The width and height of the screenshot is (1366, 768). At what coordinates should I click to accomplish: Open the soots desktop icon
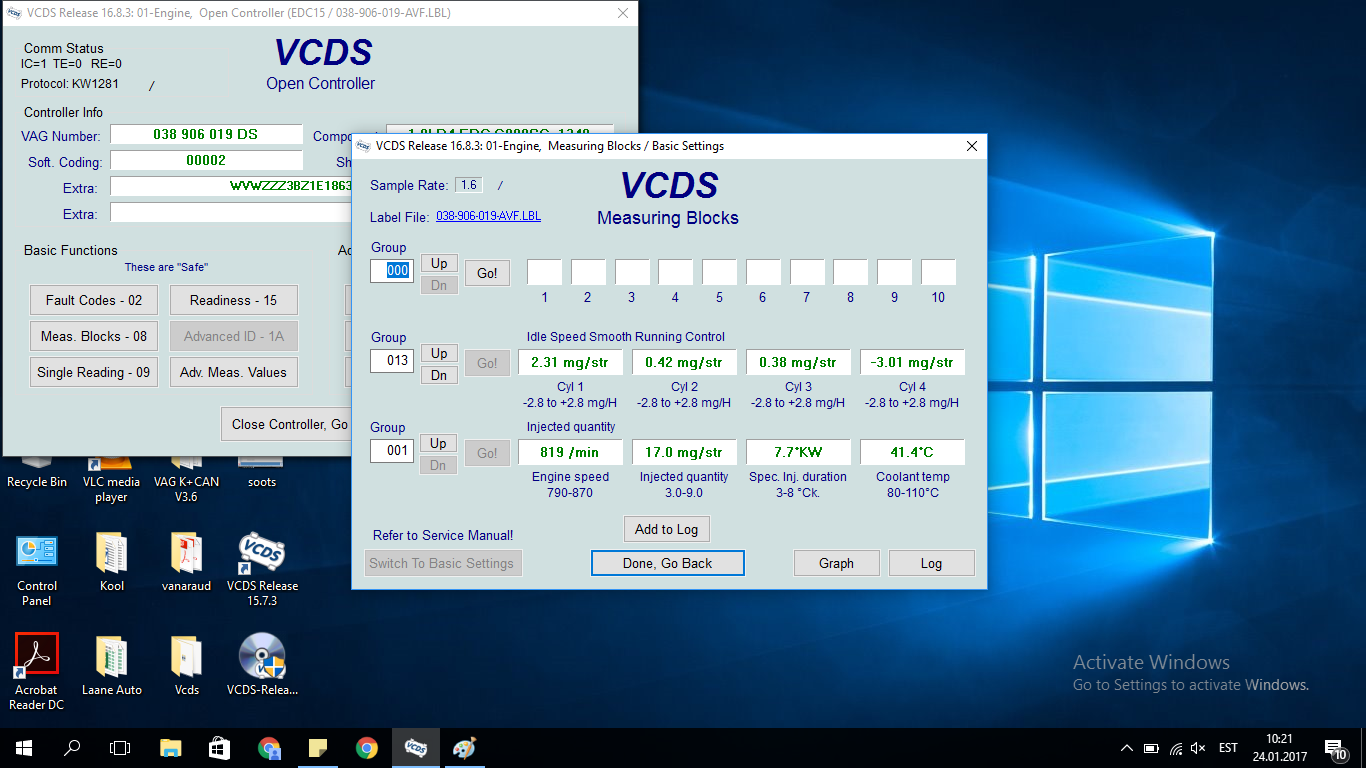click(x=262, y=472)
